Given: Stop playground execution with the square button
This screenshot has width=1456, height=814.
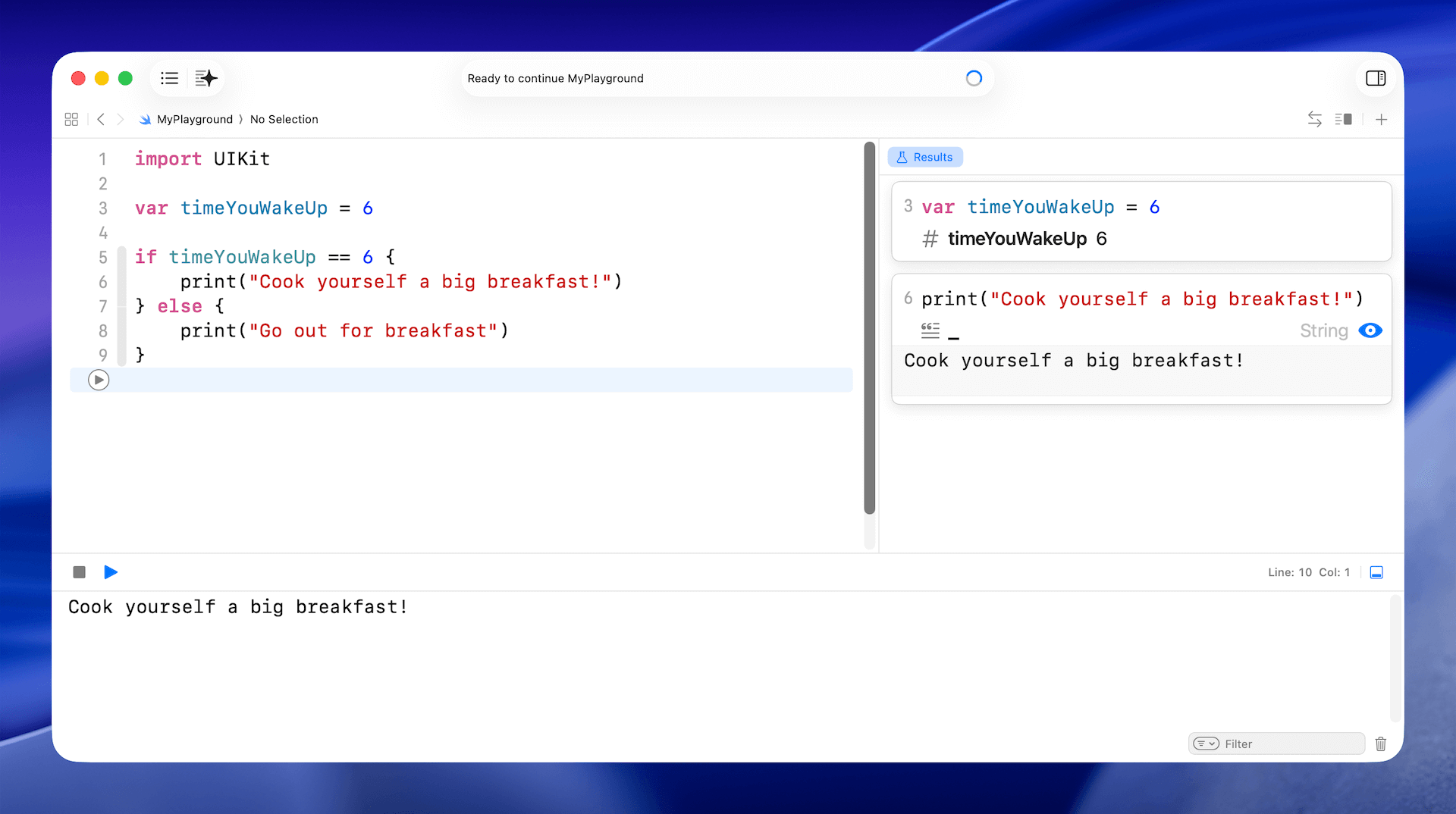Looking at the screenshot, I should pos(79,572).
